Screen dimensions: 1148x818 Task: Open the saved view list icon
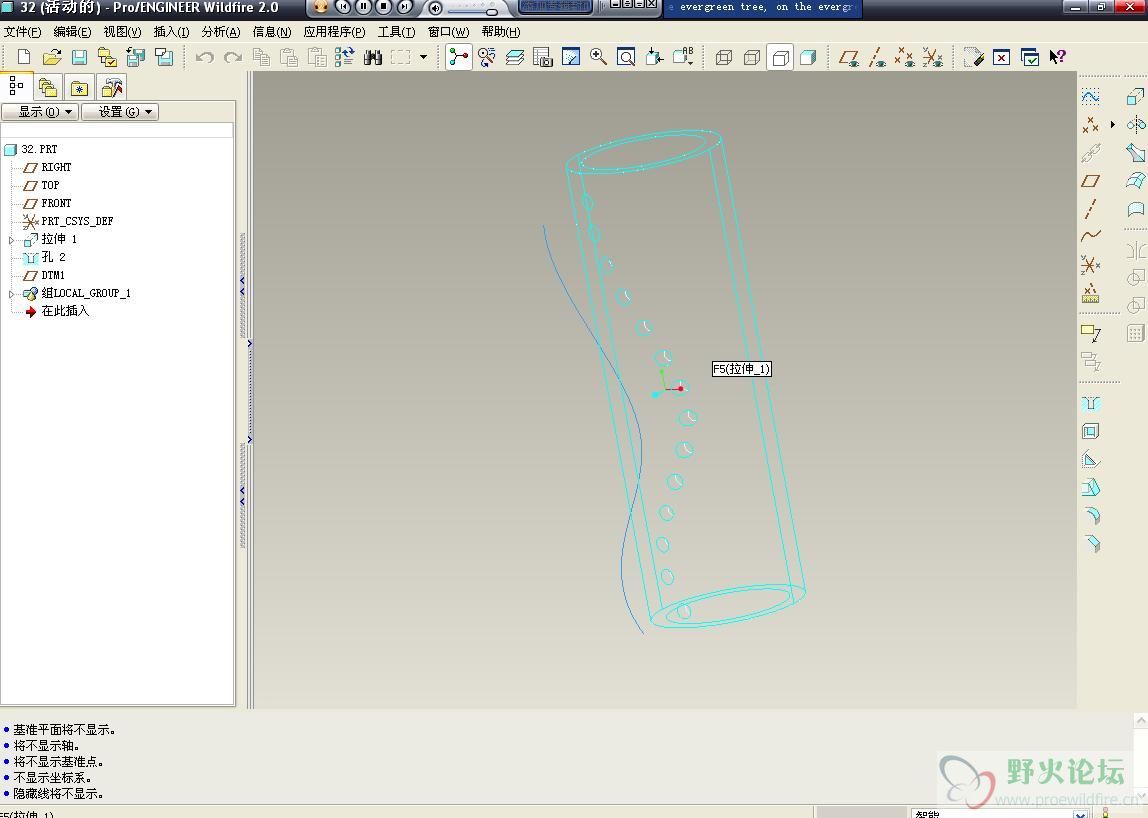[682, 57]
